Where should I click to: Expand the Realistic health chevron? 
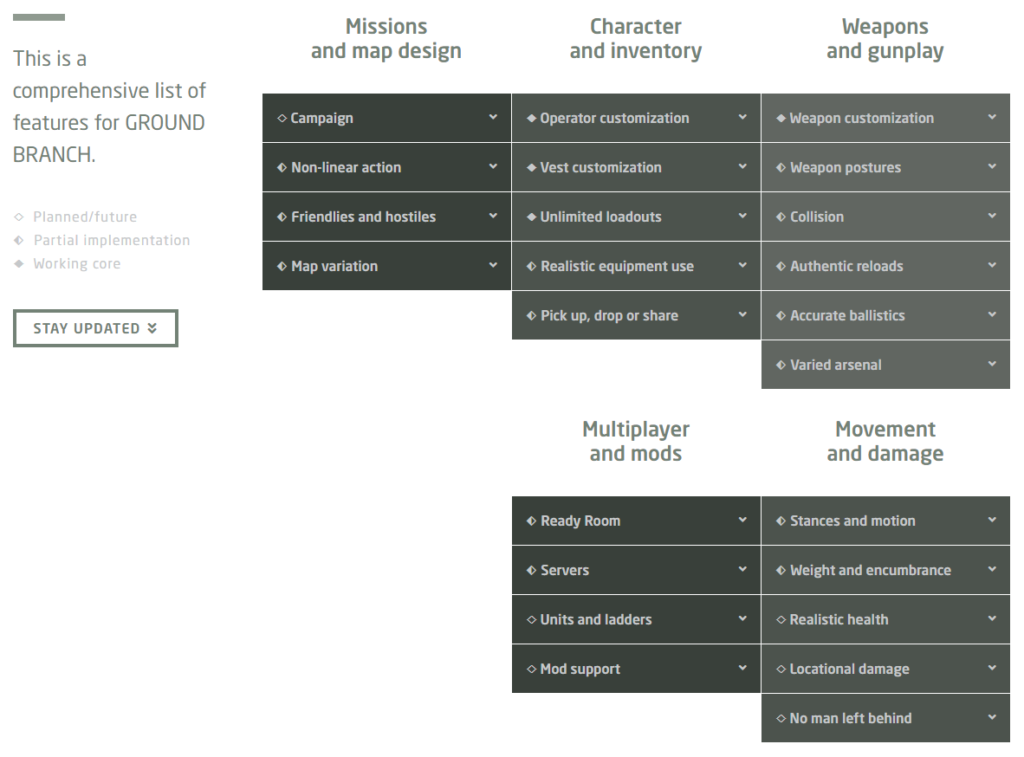992,619
